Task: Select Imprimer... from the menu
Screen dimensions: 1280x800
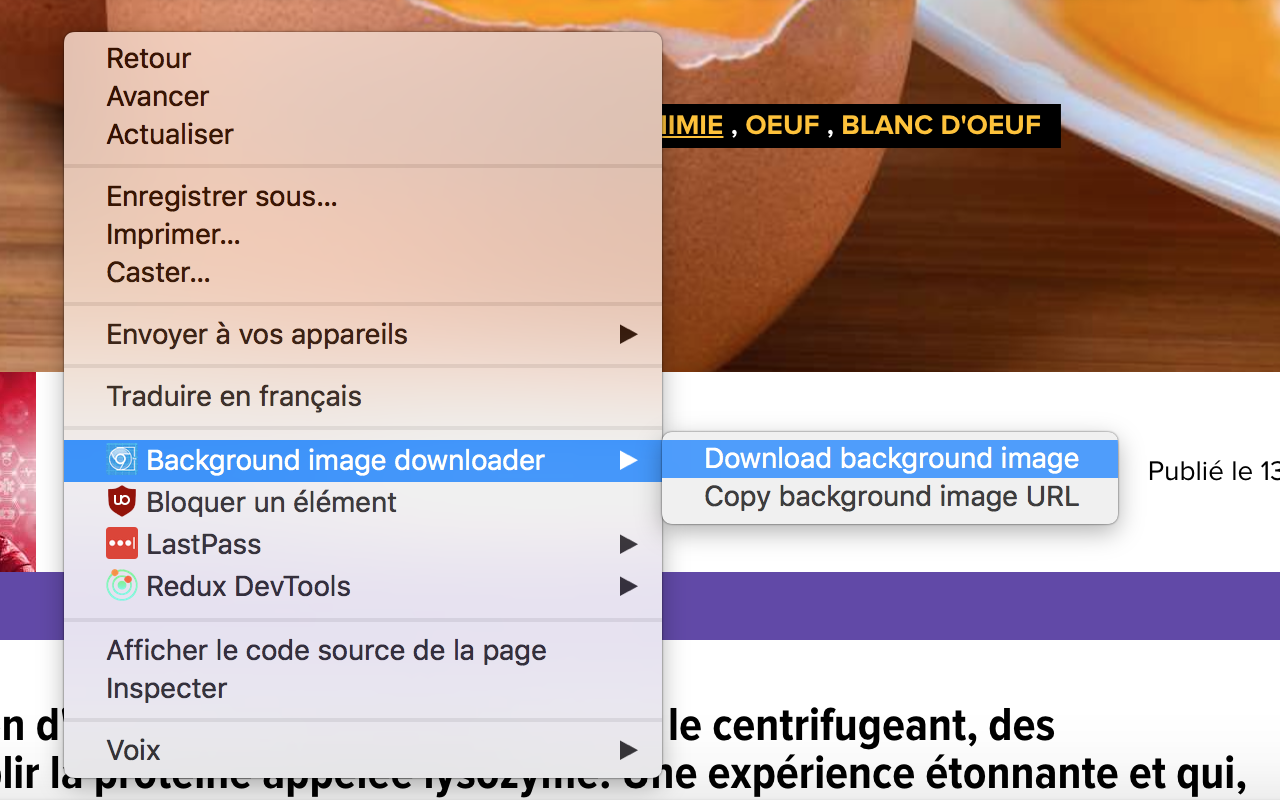Action: click(173, 233)
